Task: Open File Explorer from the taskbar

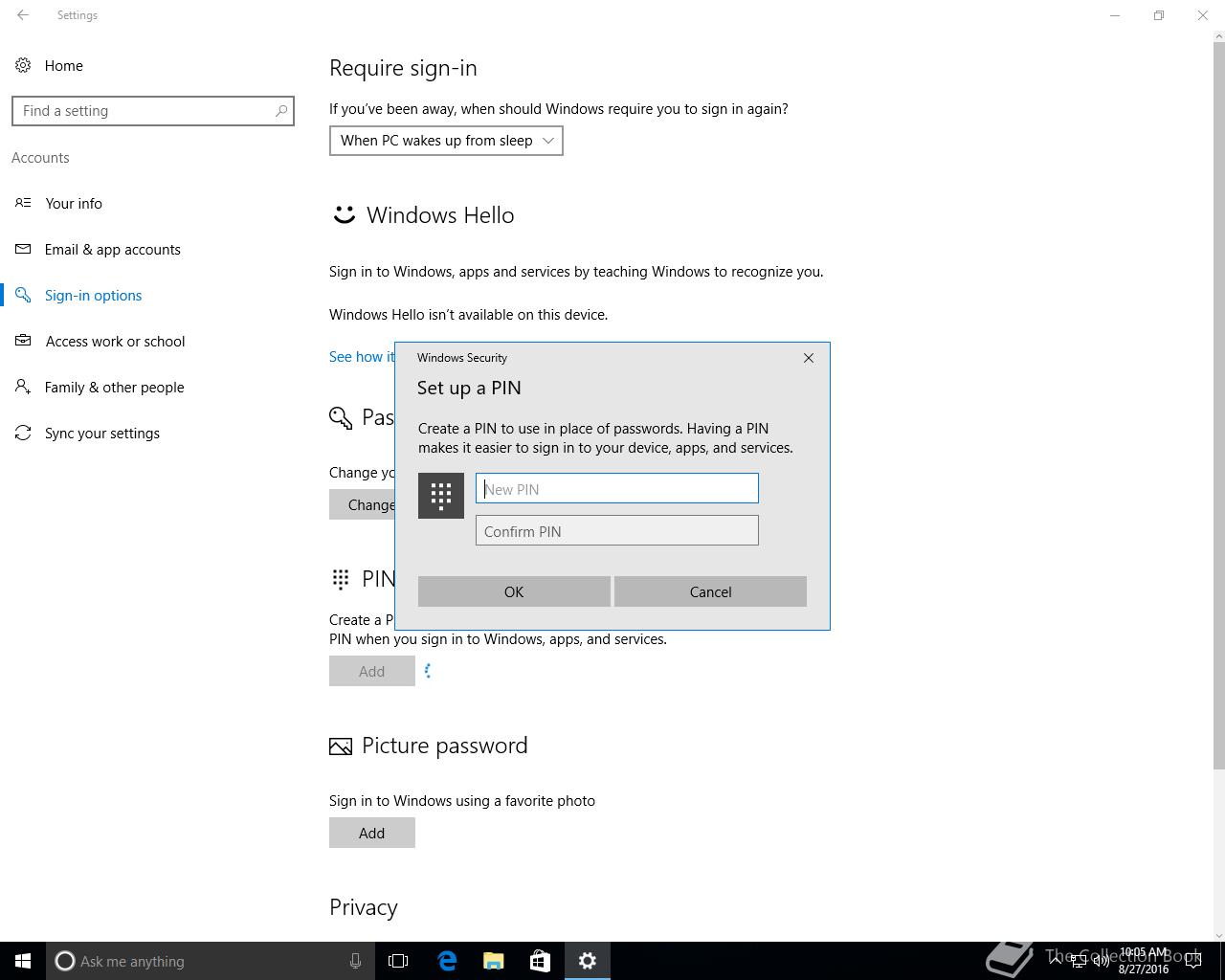Action: point(493,961)
